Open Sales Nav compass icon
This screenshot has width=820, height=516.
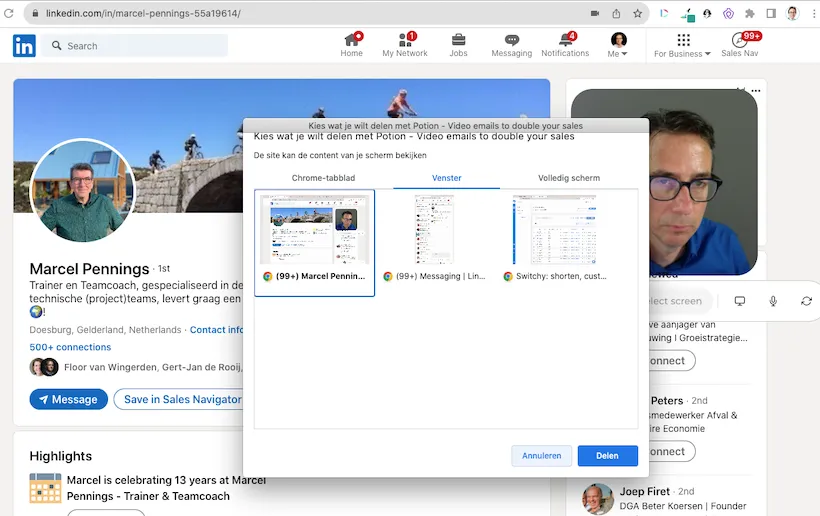click(x=739, y=45)
